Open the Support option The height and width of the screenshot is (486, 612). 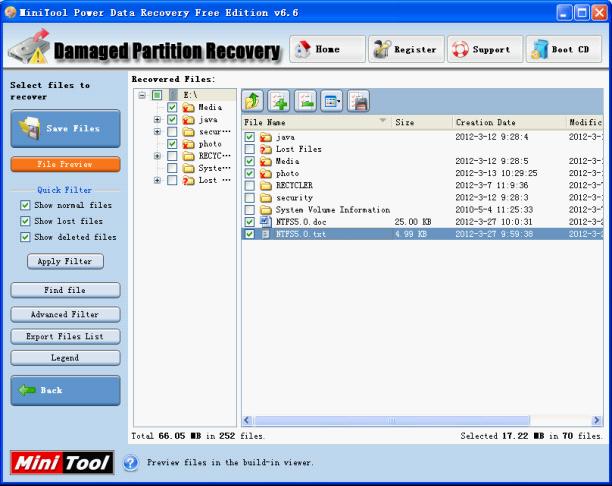pyautogui.click(x=485, y=49)
